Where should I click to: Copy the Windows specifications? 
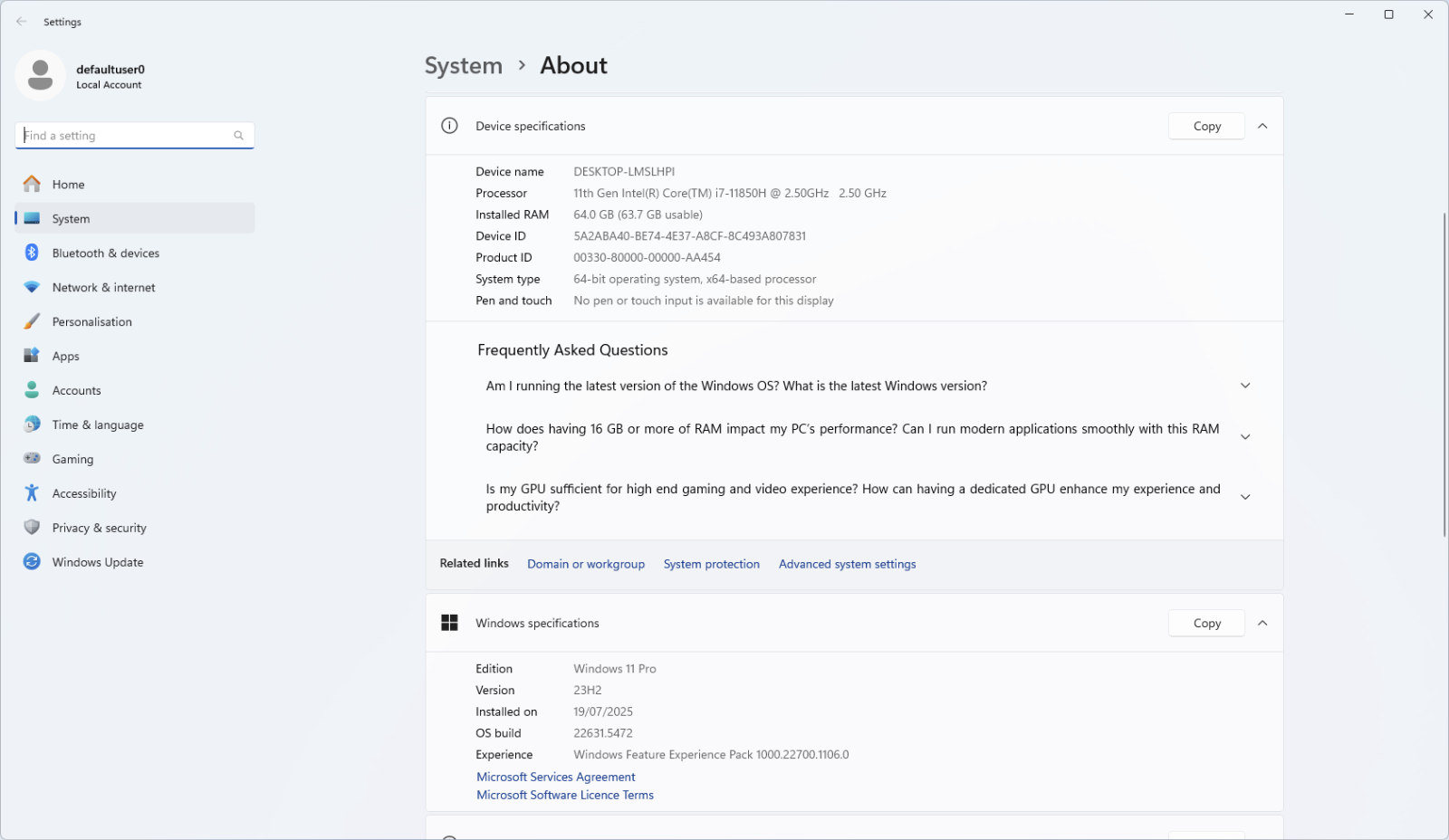tap(1206, 623)
